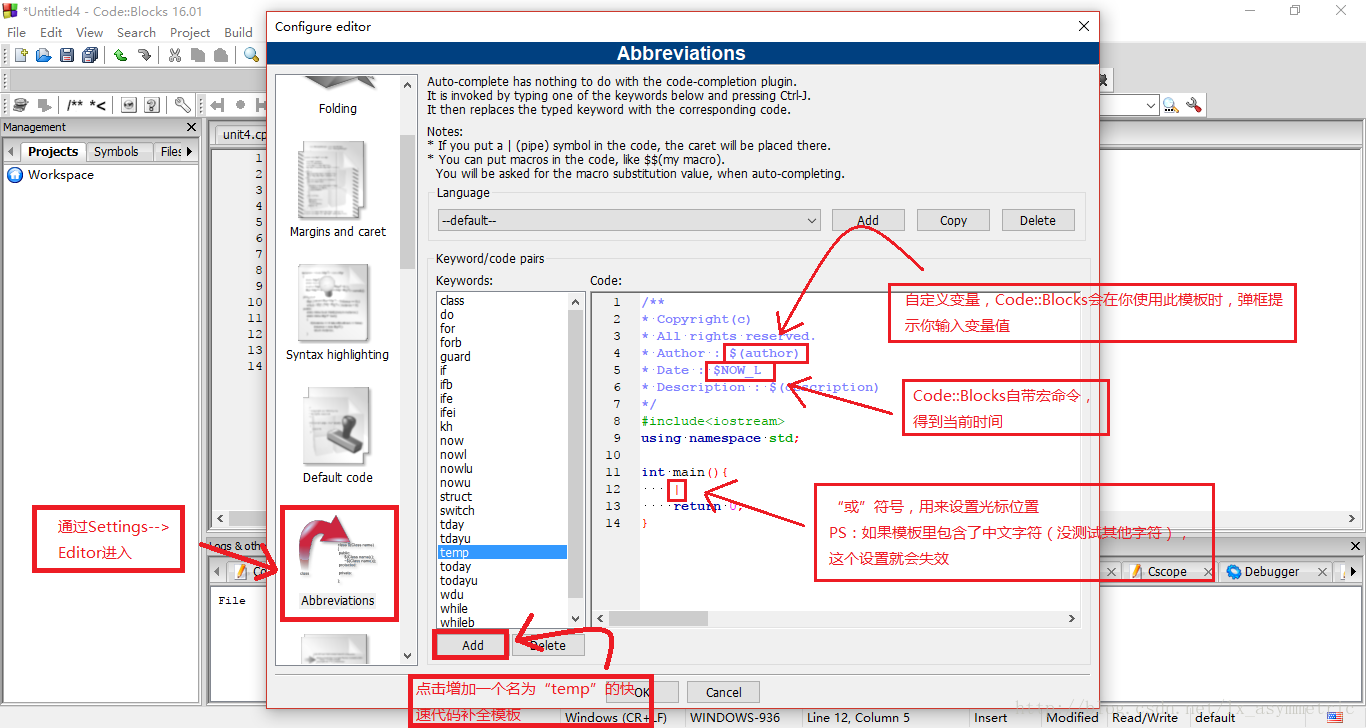Click the language Copy button
1366x728 pixels.
[x=953, y=220]
